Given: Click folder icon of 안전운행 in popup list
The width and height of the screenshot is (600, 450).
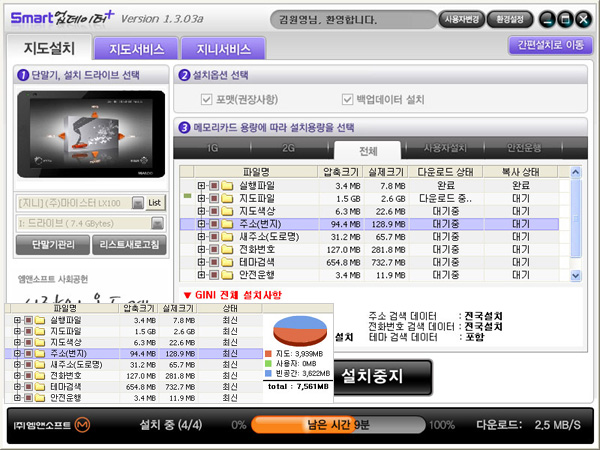Looking at the screenshot, I should click(x=40, y=398).
